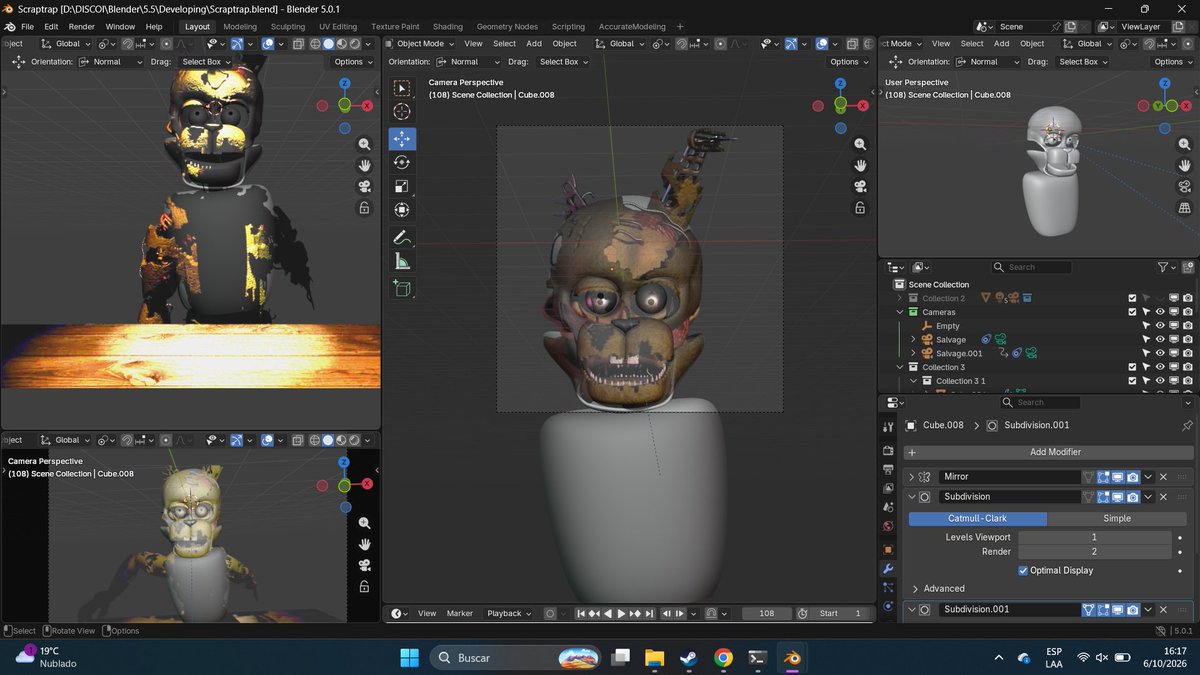Click perspective/orthographic grid icon in top-right viewport
The image size is (1200, 675).
pyautogui.click(x=1185, y=208)
